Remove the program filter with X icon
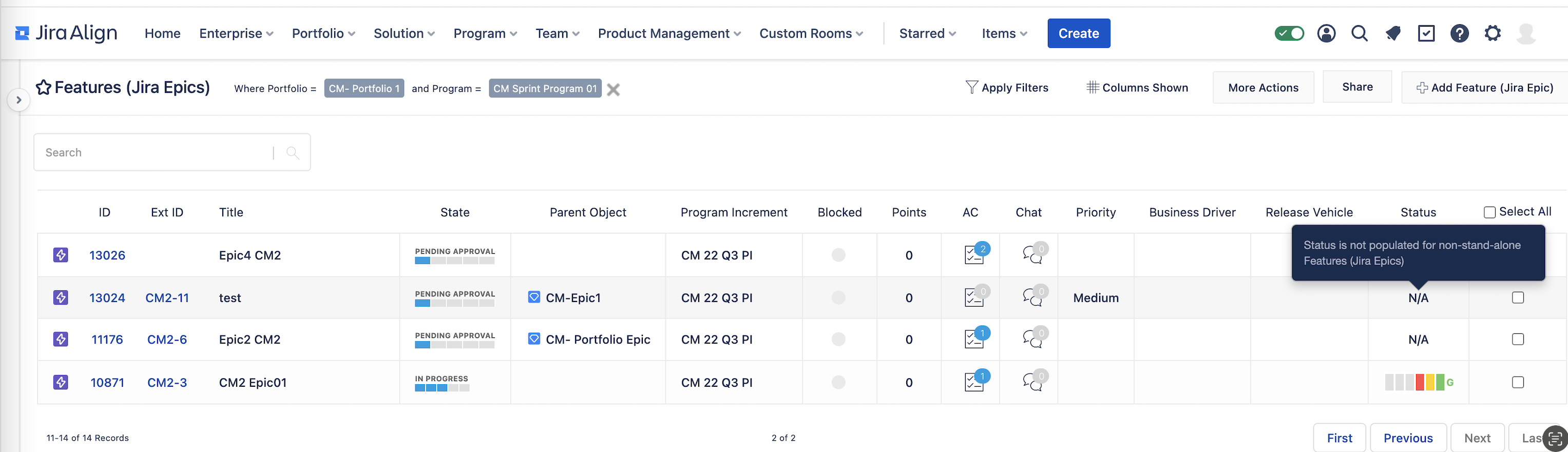The width and height of the screenshot is (1568, 452). click(613, 89)
